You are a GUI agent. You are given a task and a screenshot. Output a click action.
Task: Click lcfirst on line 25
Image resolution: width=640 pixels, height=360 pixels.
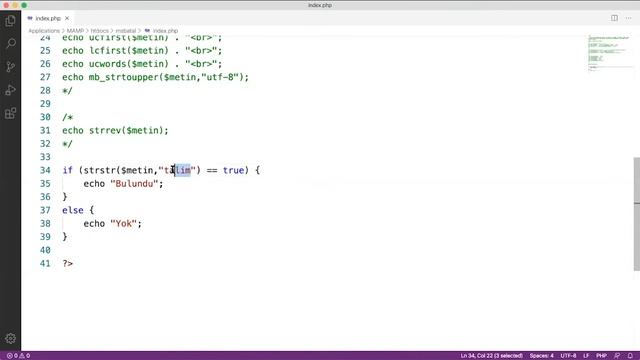[107, 51]
